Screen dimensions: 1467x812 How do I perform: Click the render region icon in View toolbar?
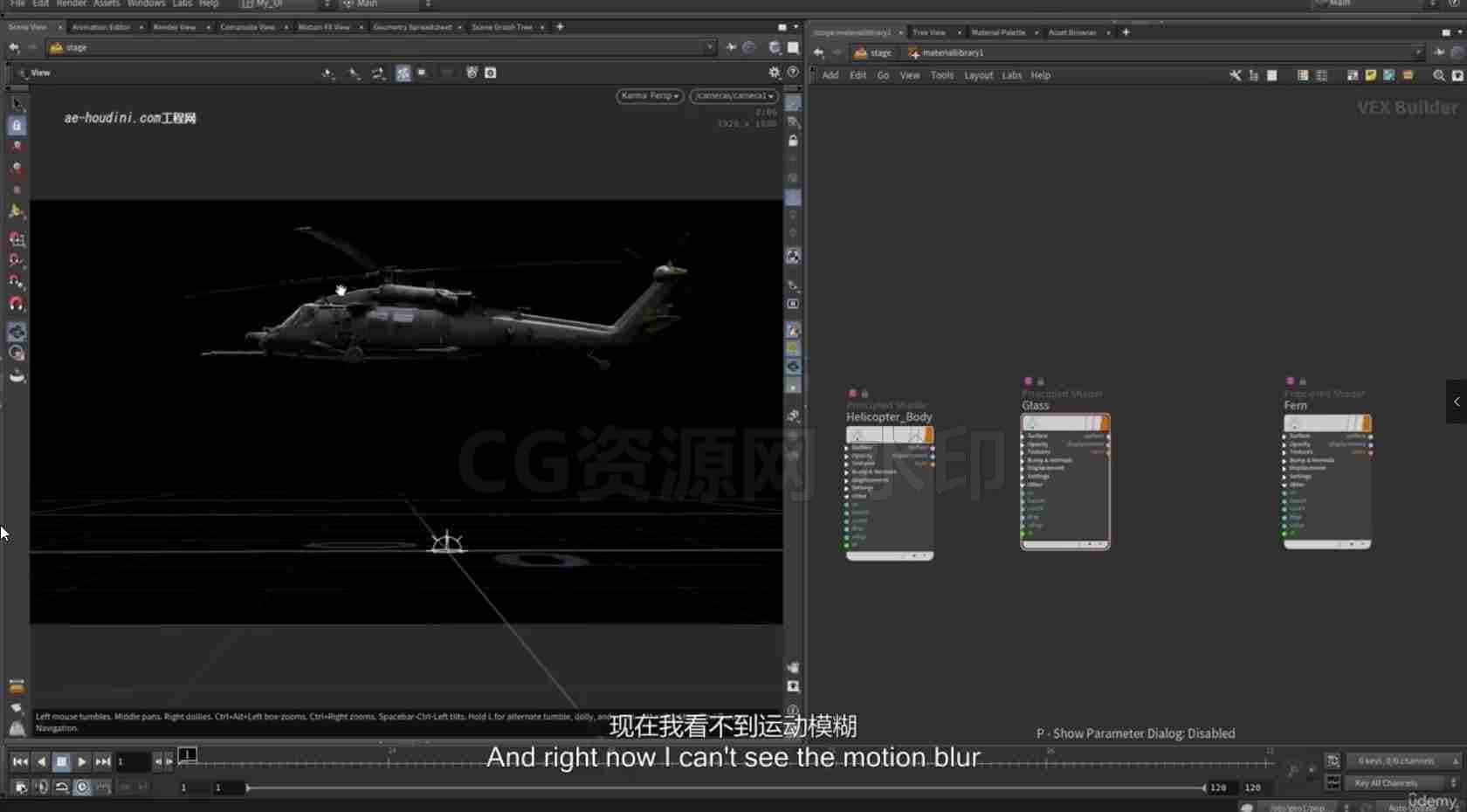(x=422, y=72)
